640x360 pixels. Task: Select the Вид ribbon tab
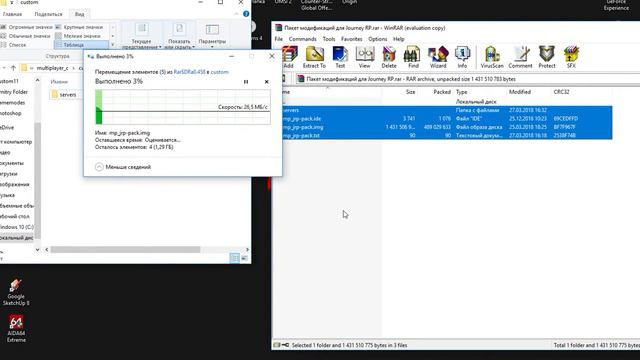pyautogui.click(x=79, y=14)
